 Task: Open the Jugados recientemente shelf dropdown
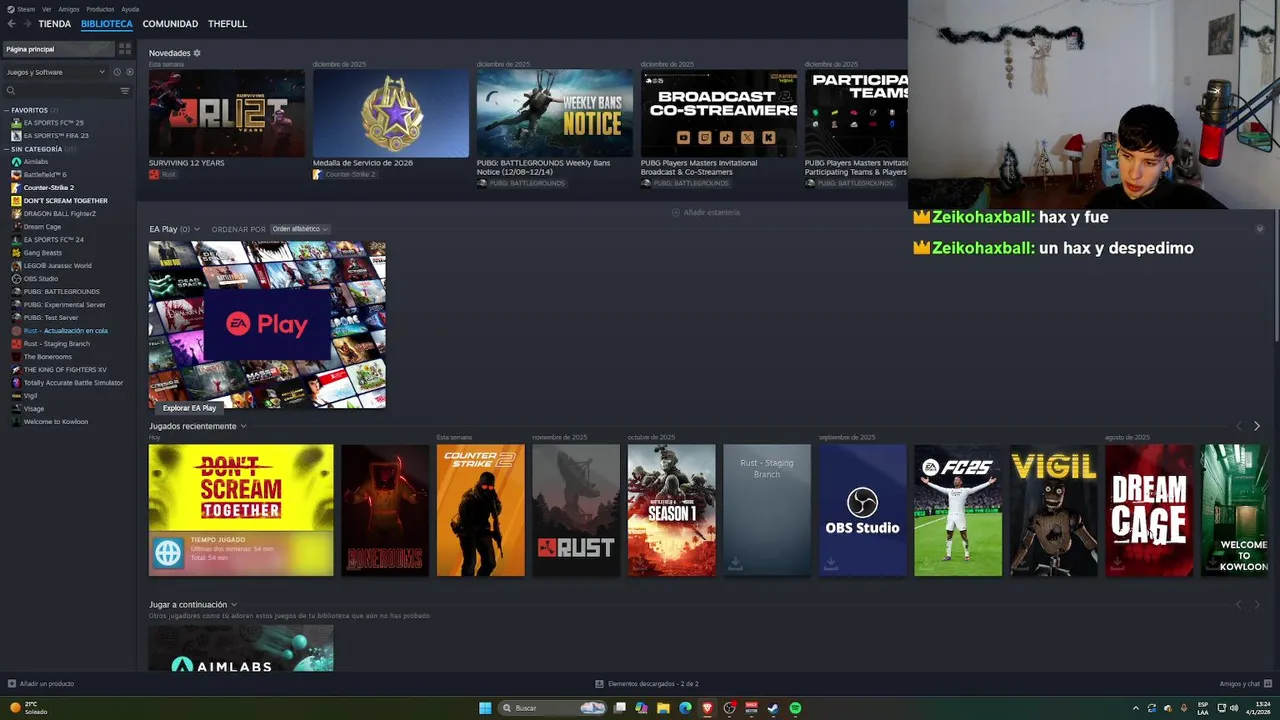[x=243, y=426]
